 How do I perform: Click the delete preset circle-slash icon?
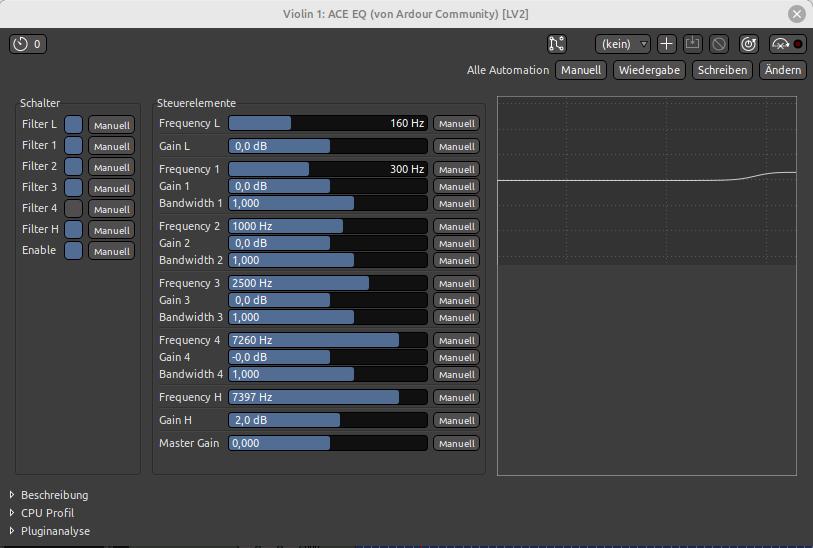coord(718,44)
